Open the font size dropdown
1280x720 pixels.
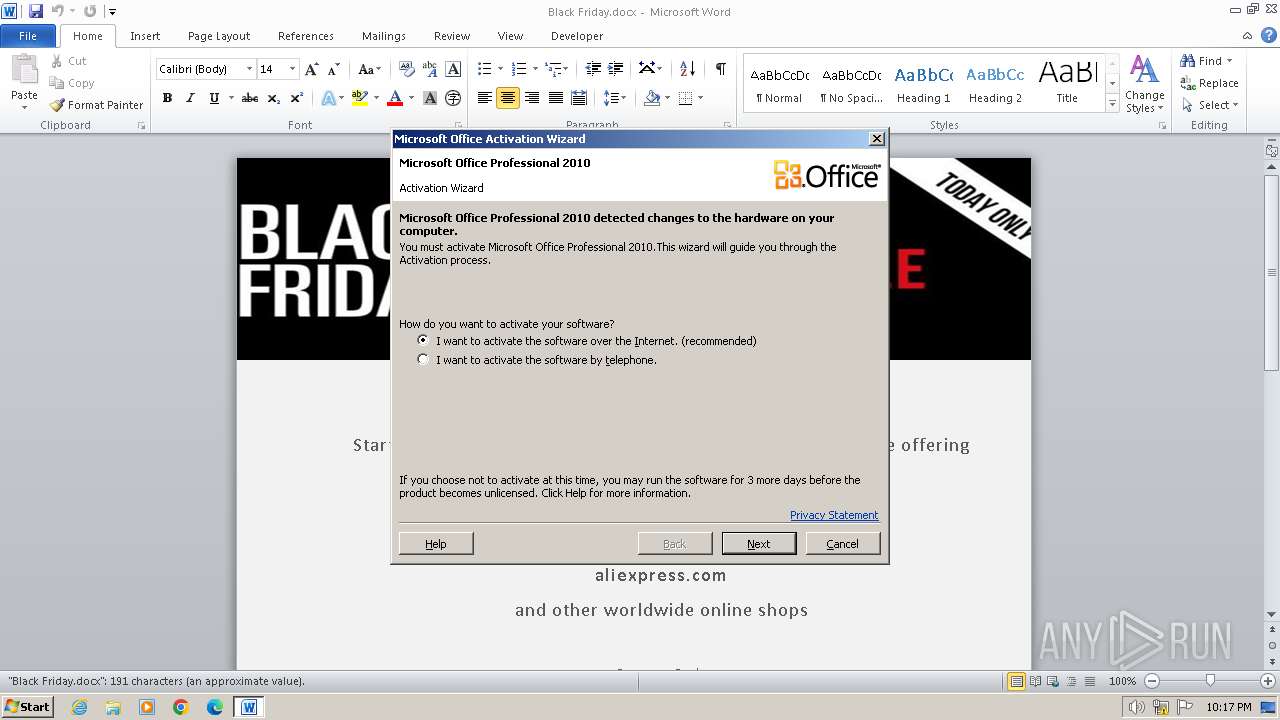292,69
